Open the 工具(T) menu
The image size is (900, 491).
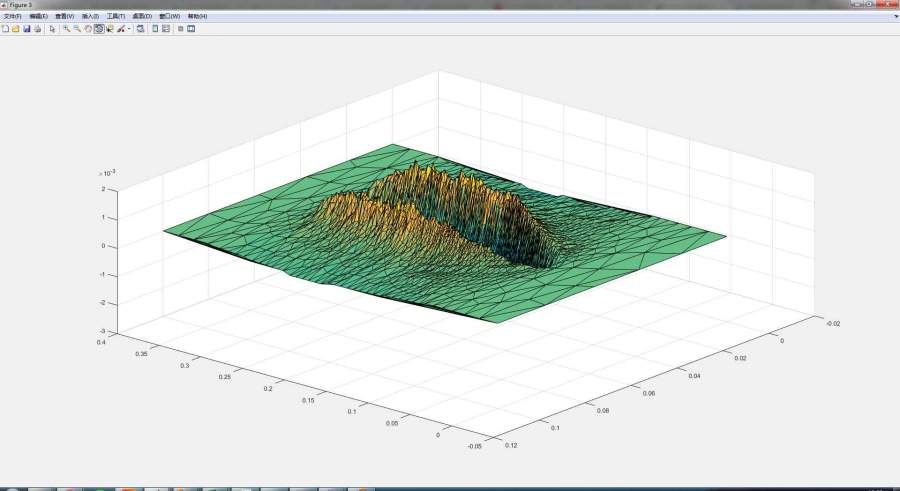[116, 17]
